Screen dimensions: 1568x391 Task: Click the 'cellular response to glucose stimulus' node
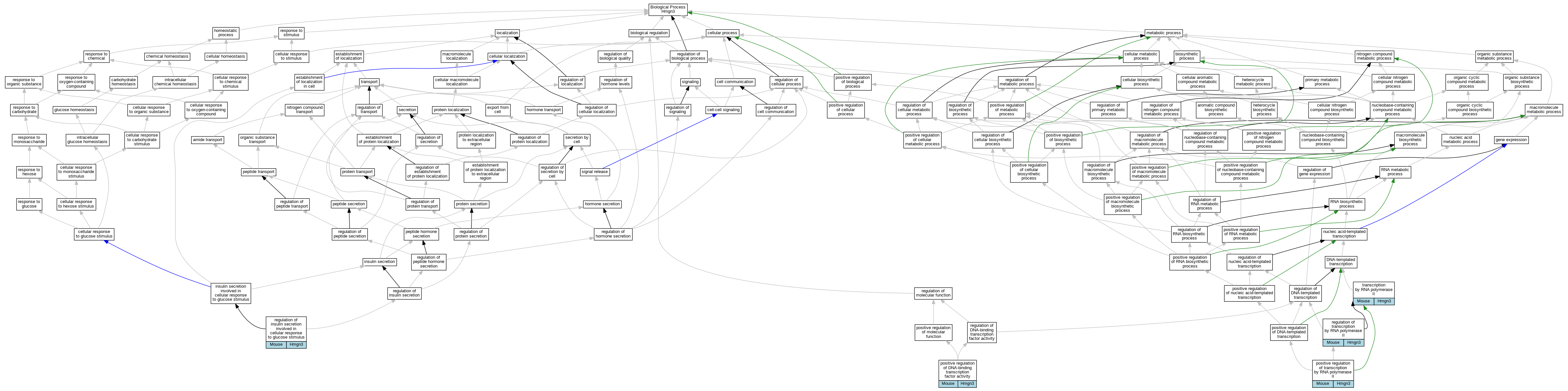[x=94, y=234]
